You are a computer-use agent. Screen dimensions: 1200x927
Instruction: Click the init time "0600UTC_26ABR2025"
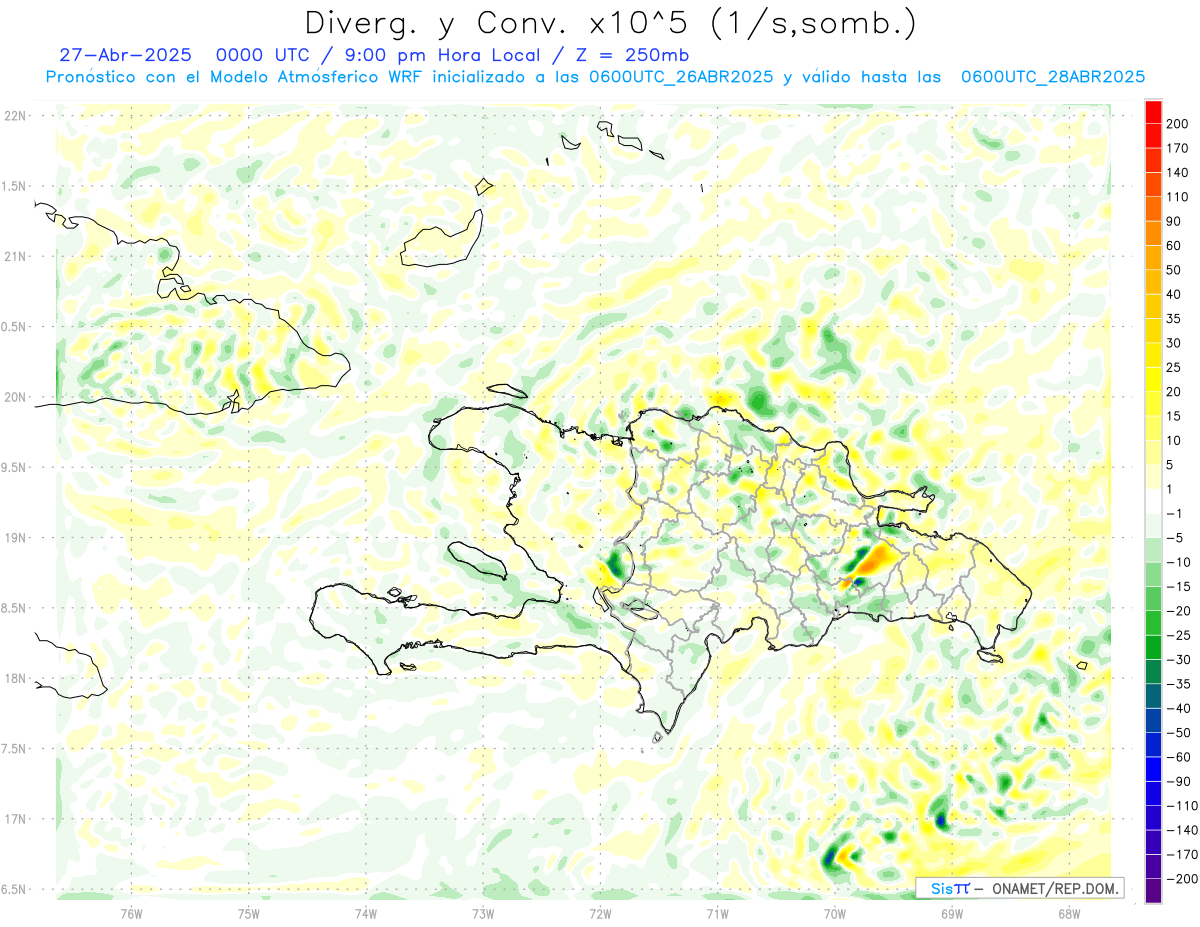pos(679,77)
